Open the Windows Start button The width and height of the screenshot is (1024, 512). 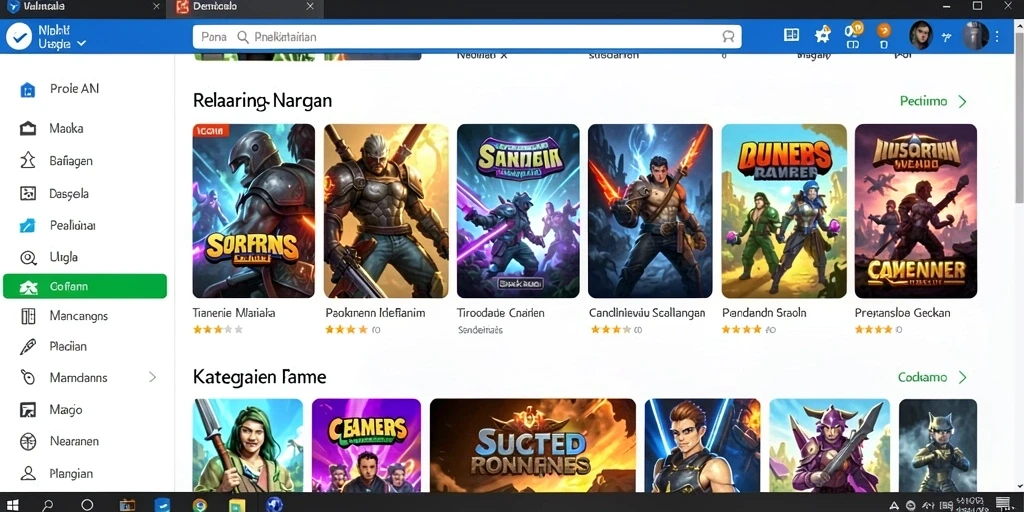click(12, 505)
